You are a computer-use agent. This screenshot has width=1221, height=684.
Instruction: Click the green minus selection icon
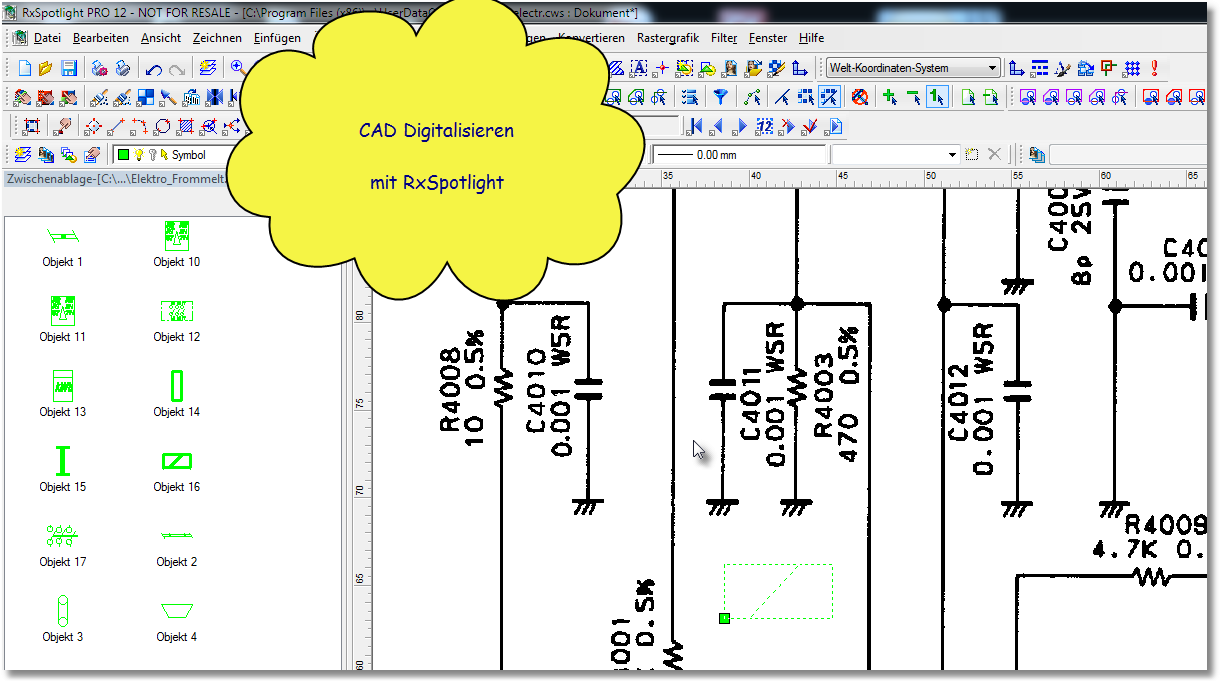click(x=913, y=97)
